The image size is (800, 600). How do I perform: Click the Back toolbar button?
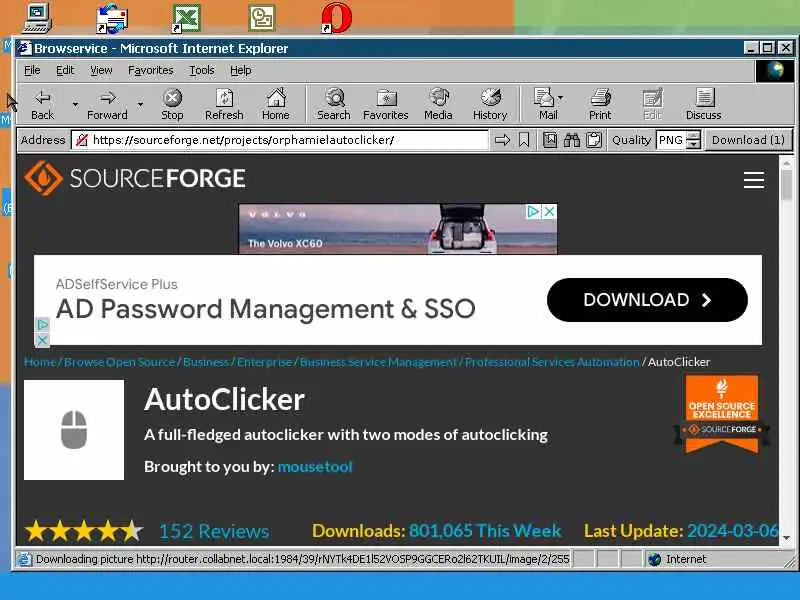coord(42,105)
